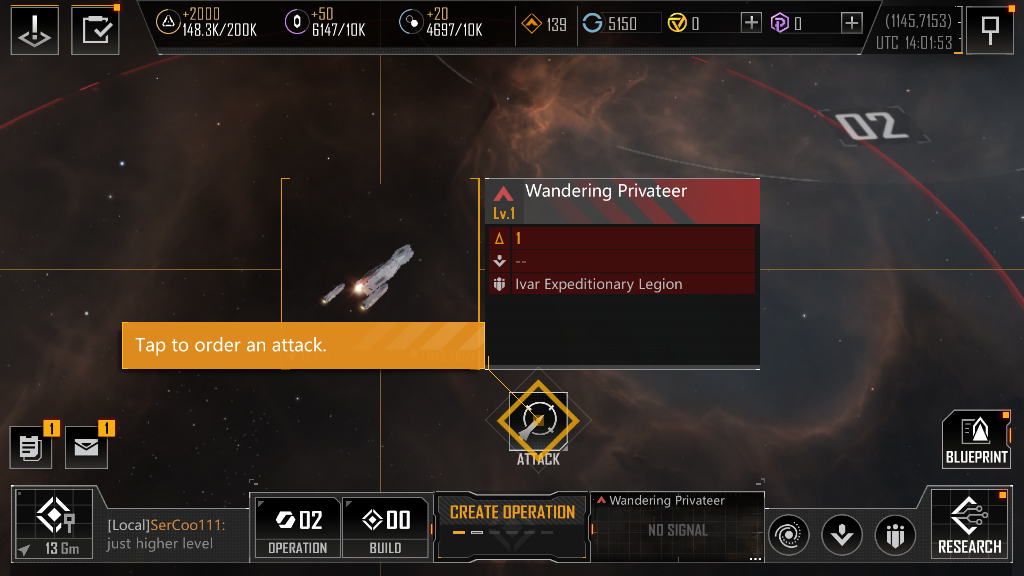Image resolution: width=1024 pixels, height=576 pixels.
Task: Switch to the Build 00 tab
Action: (x=385, y=528)
